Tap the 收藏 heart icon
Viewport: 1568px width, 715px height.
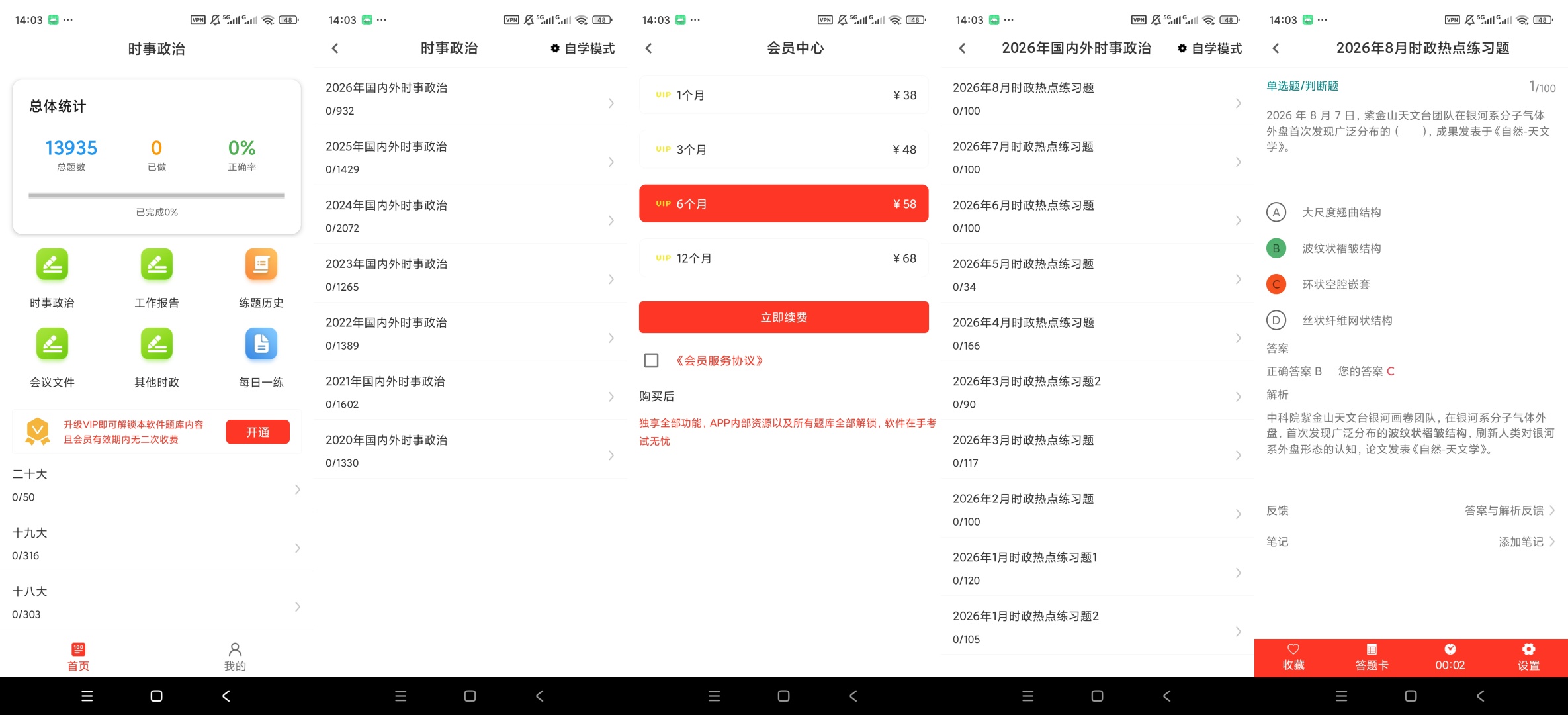tap(1293, 649)
